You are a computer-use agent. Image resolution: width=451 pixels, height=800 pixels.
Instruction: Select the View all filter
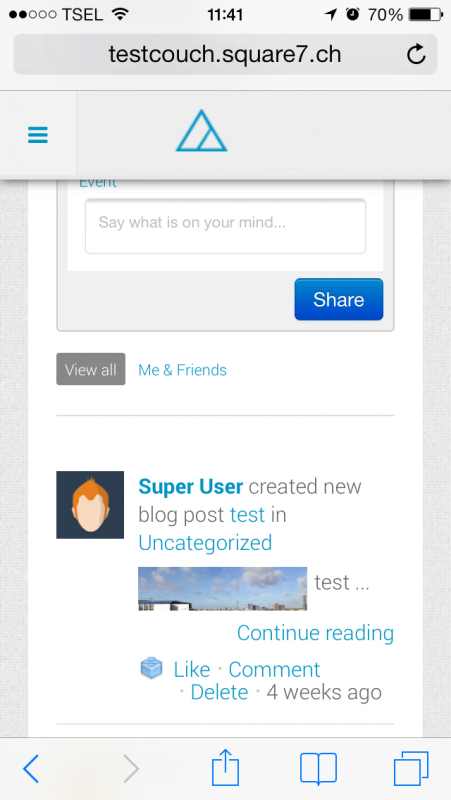coord(91,369)
